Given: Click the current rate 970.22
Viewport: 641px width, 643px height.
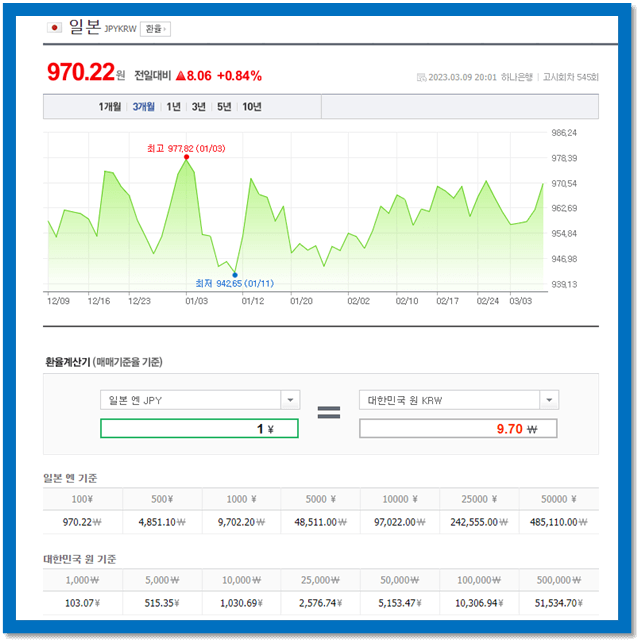Looking at the screenshot, I should [81, 72].
